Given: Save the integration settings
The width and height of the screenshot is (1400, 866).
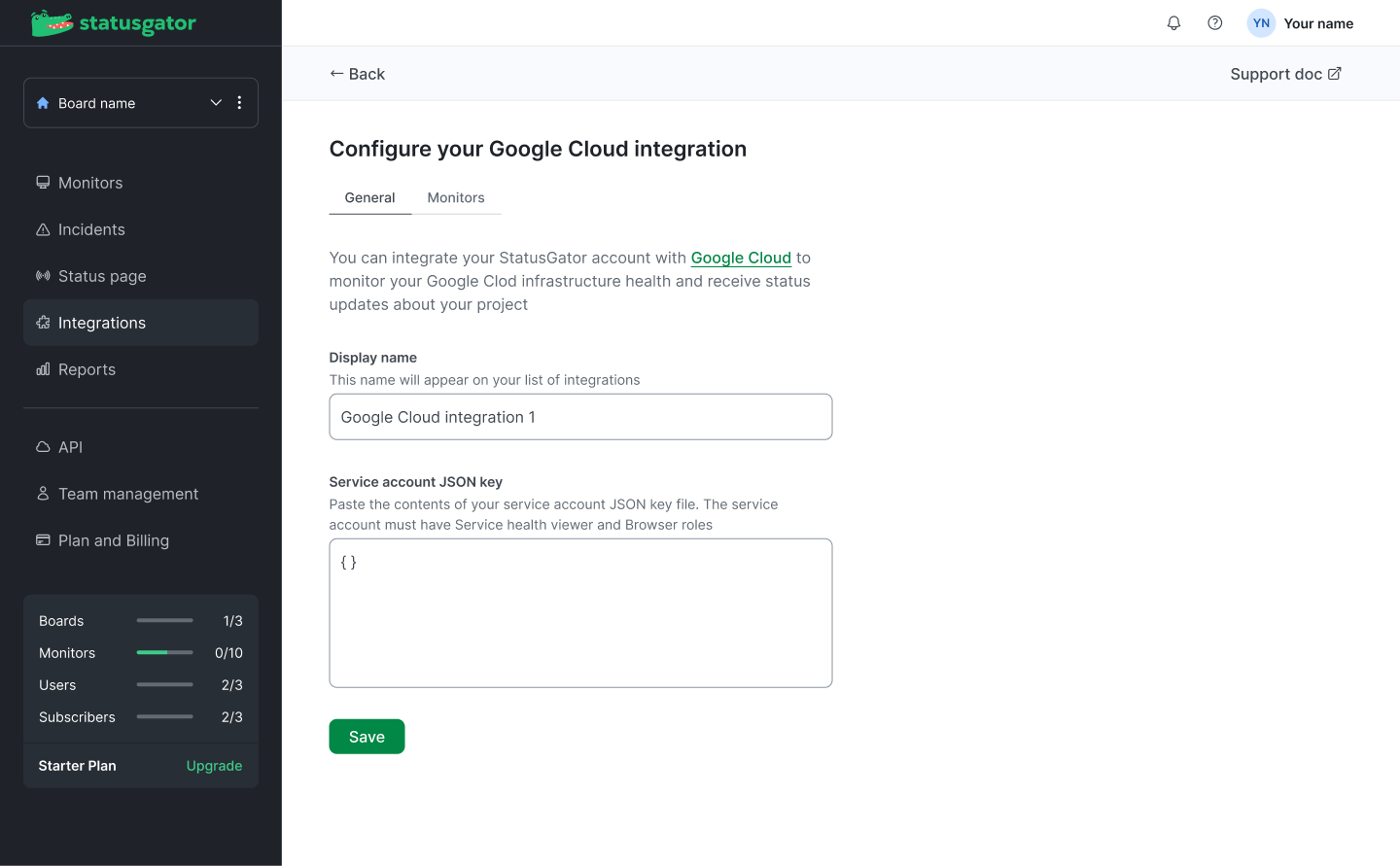Looking at the screenshot, I should [367, 737].
